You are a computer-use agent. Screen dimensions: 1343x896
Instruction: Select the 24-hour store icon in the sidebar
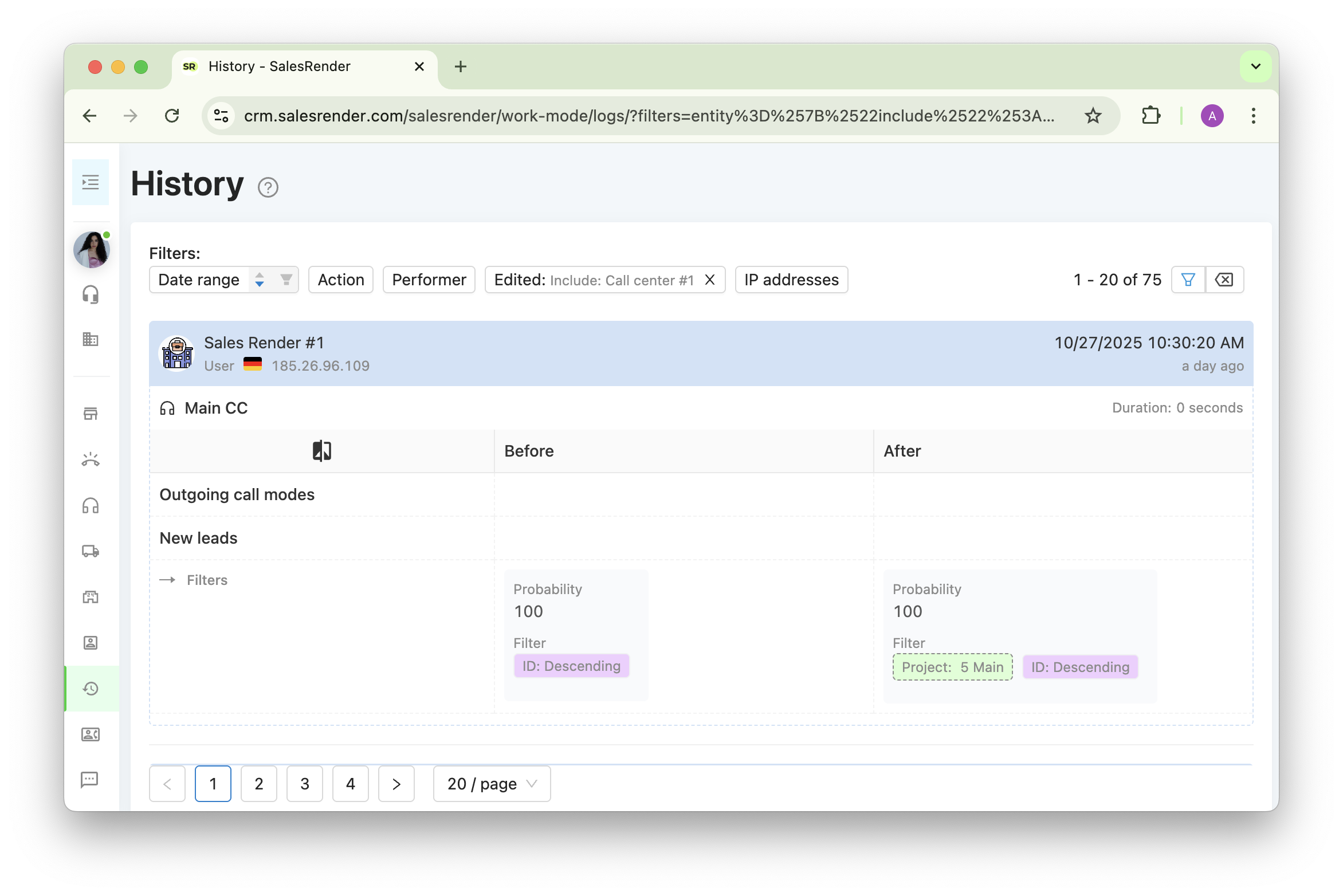pos(91,597)
